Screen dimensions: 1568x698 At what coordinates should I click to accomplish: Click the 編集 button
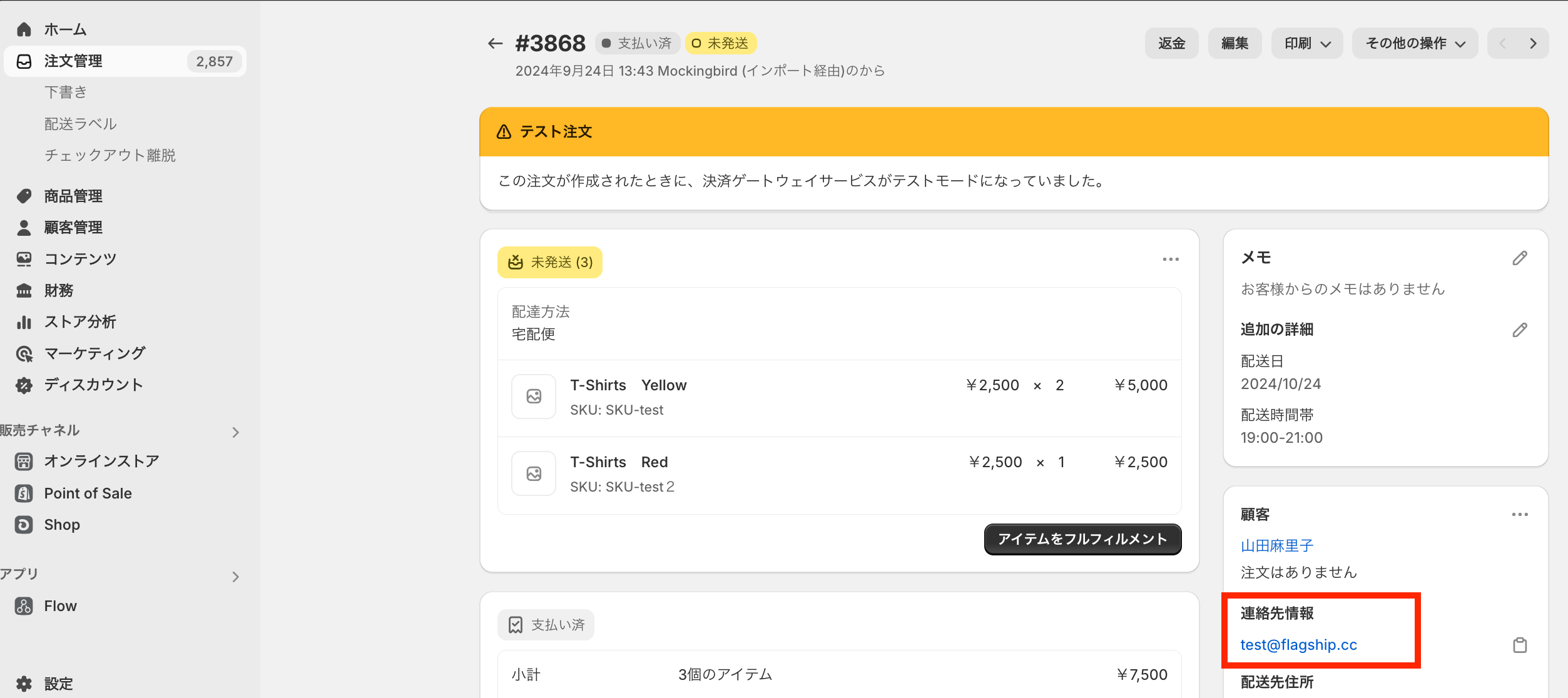click(x=1235, y=43)
